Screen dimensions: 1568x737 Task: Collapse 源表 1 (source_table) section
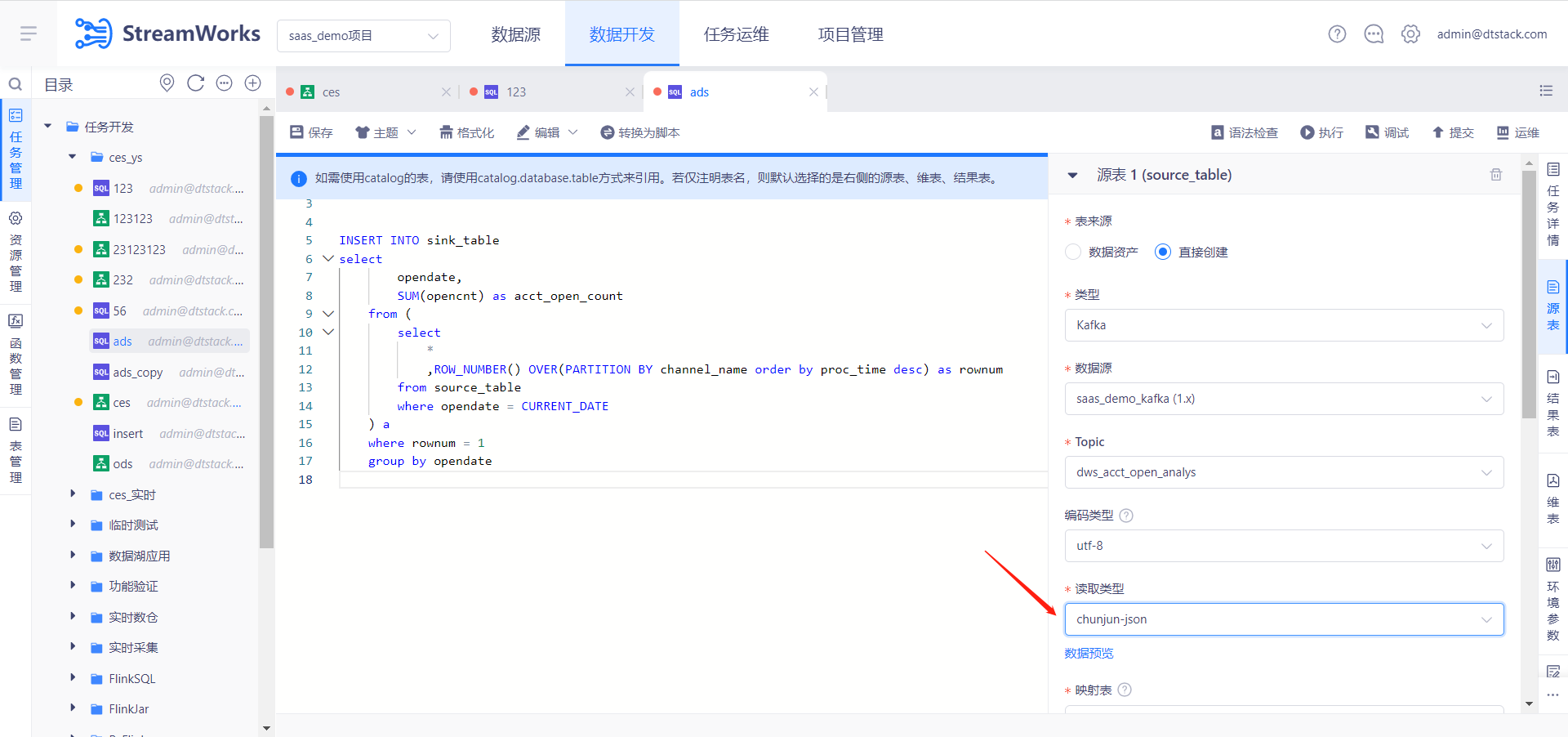pyautogui.click(x=1073, y=176)
